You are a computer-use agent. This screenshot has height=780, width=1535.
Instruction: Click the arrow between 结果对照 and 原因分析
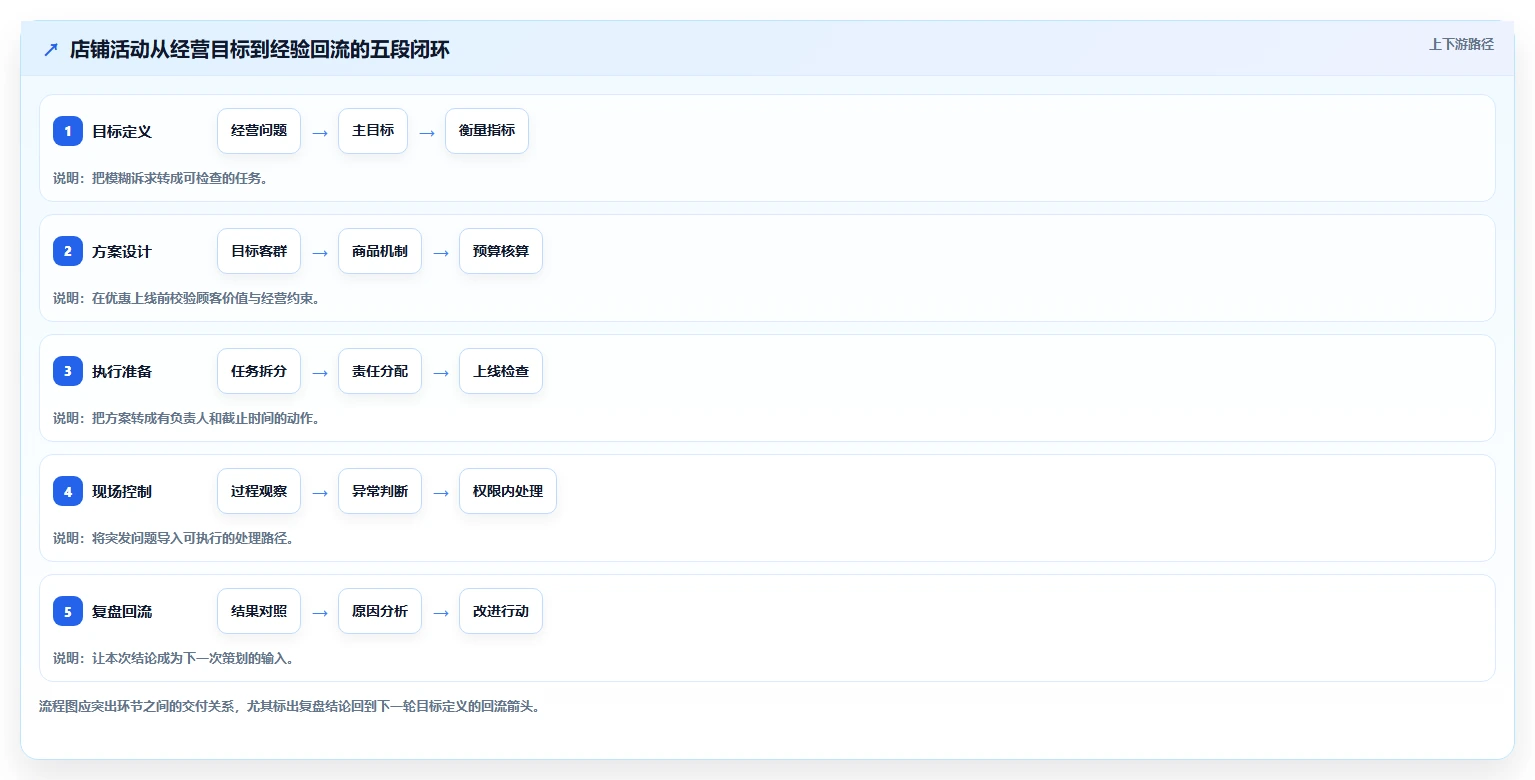(320, 612)
